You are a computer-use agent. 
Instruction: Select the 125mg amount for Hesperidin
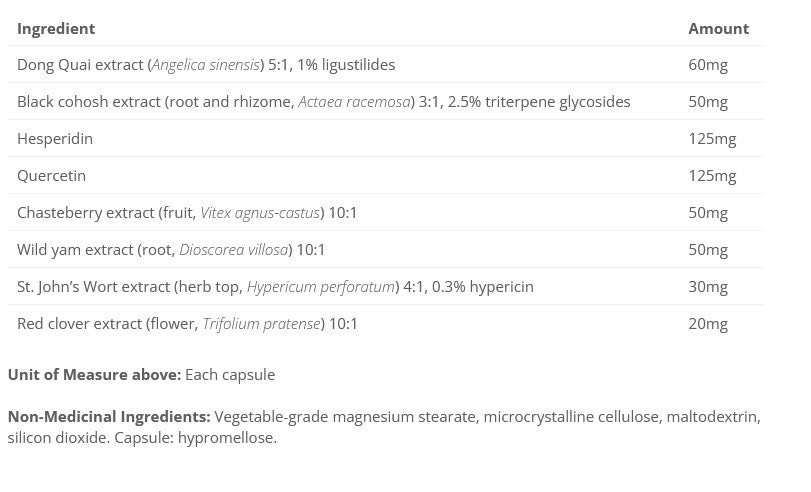pos(712,139)
